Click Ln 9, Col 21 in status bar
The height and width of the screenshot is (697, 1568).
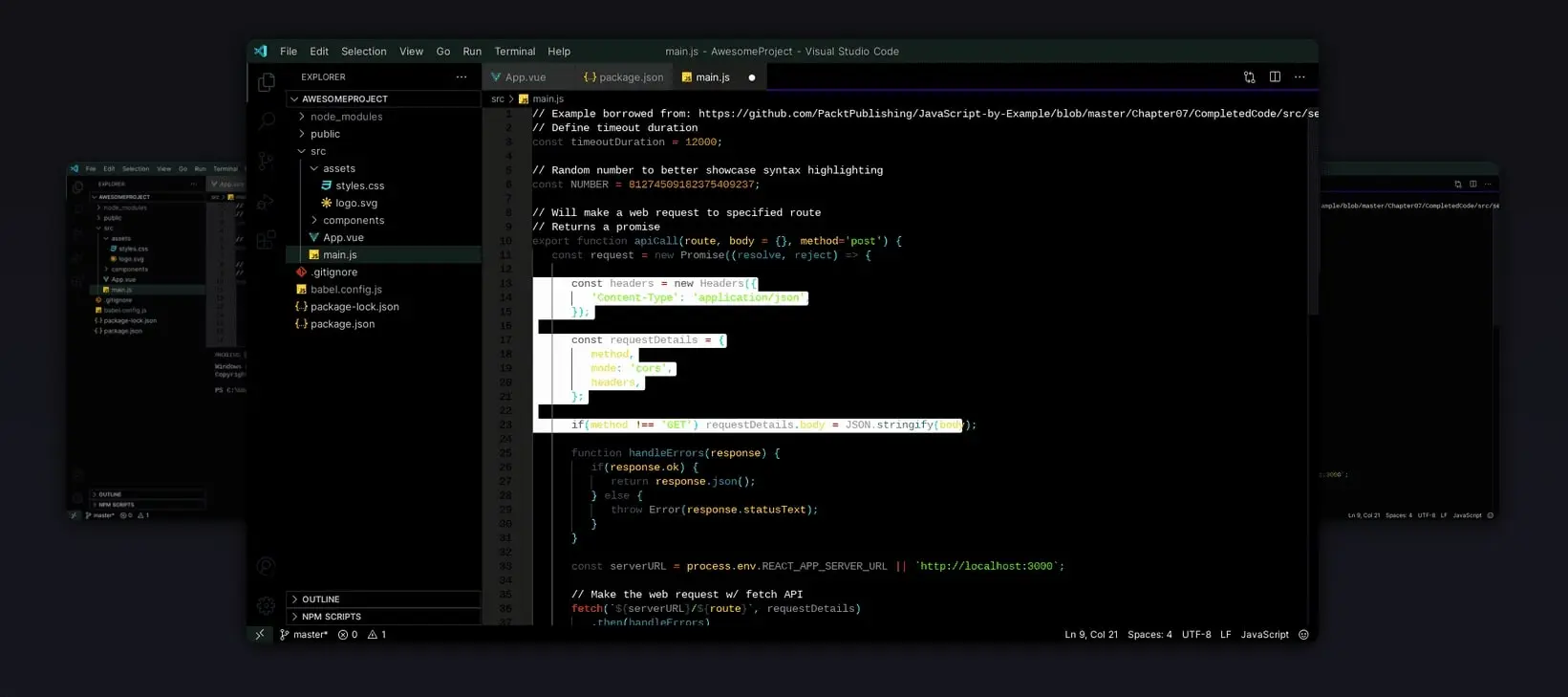click(x=1091, y=635)
